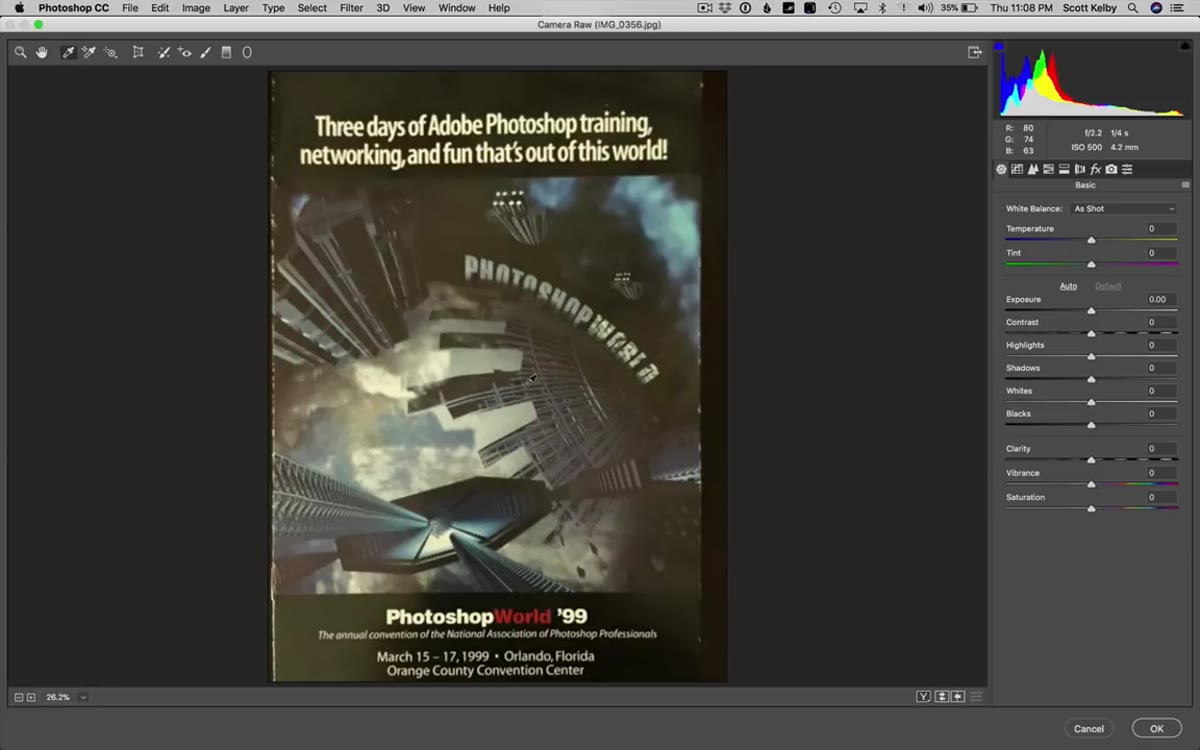Open the zoom level dropdown
Screen dimensions: 1200x750
click(x=83, y=697)
